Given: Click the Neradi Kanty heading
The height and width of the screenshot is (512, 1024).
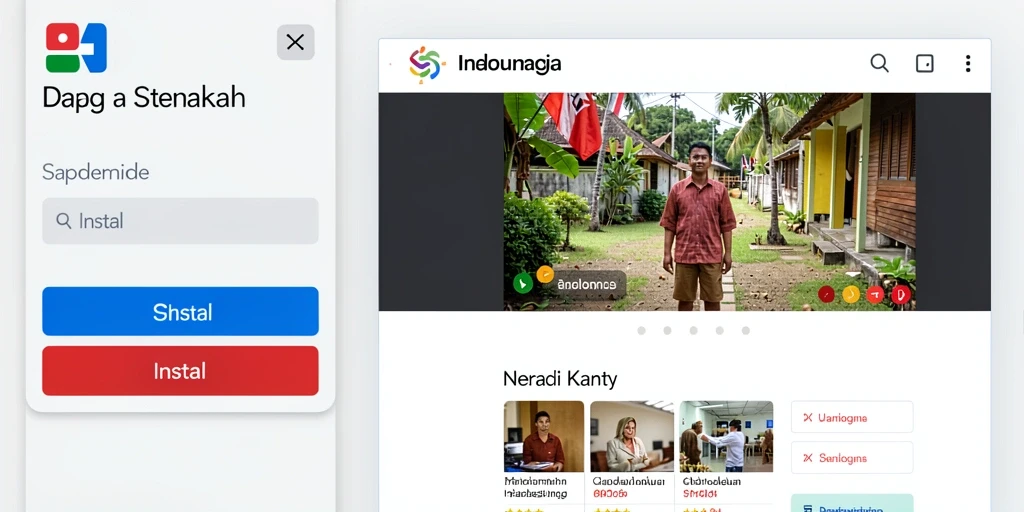Looking at the screenshot, I should 560,379.
